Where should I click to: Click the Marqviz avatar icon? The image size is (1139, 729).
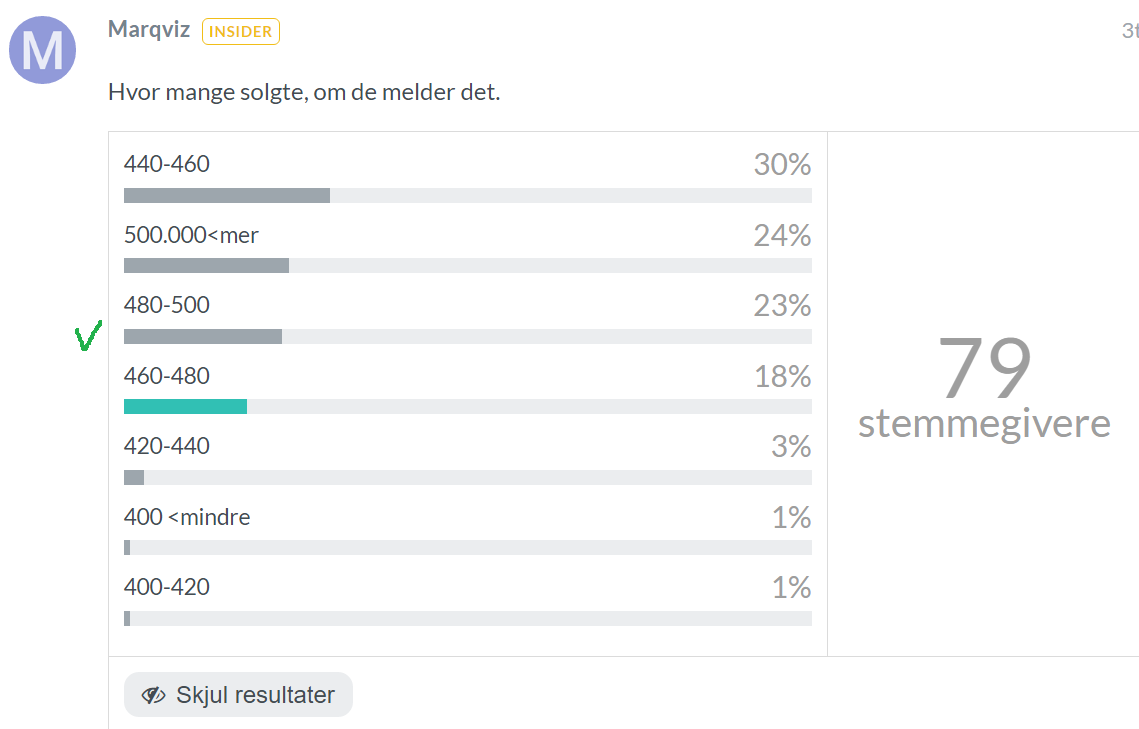point(42,50)
